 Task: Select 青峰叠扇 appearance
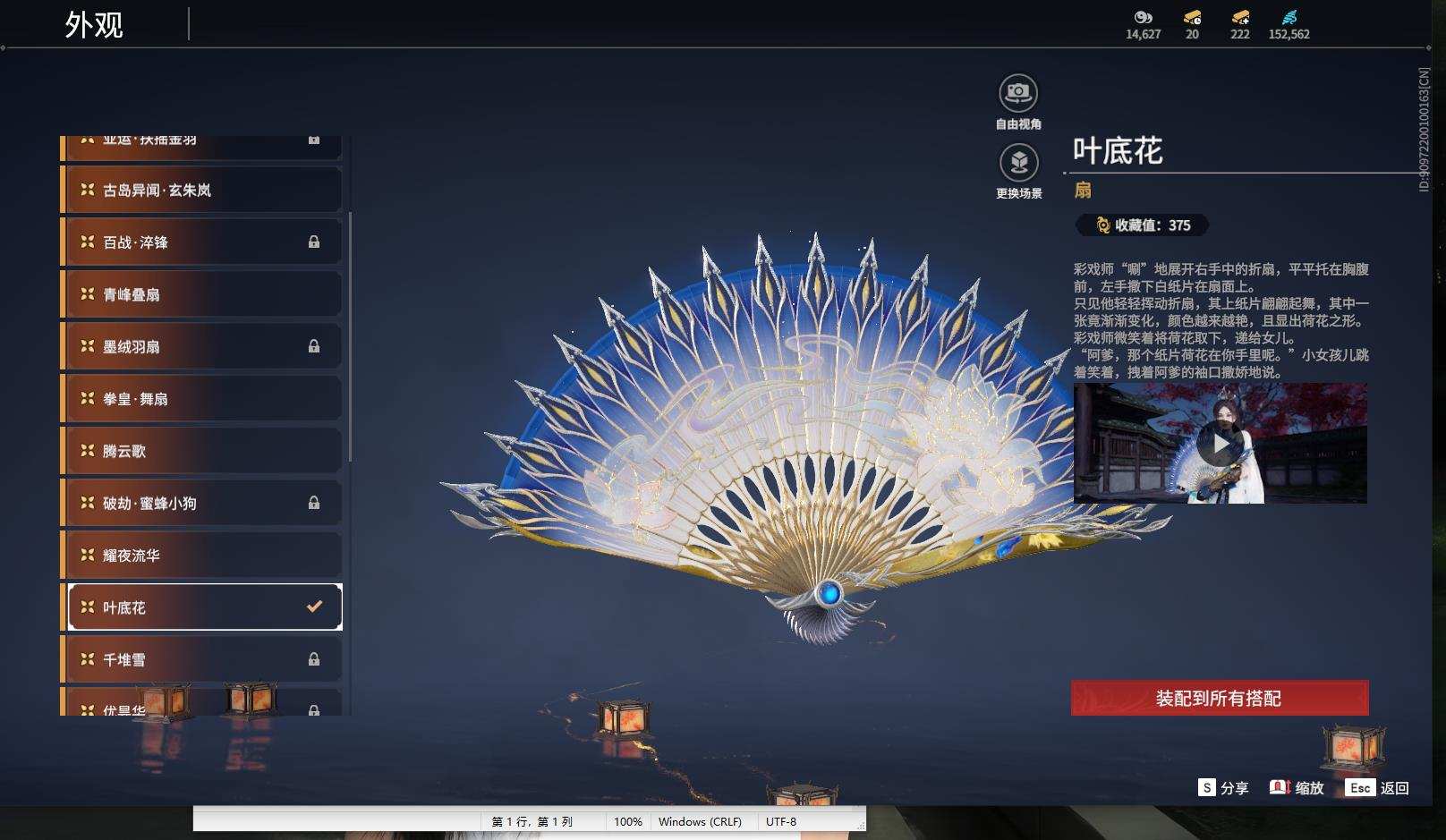pyautogui.click(x=201, y=294)
